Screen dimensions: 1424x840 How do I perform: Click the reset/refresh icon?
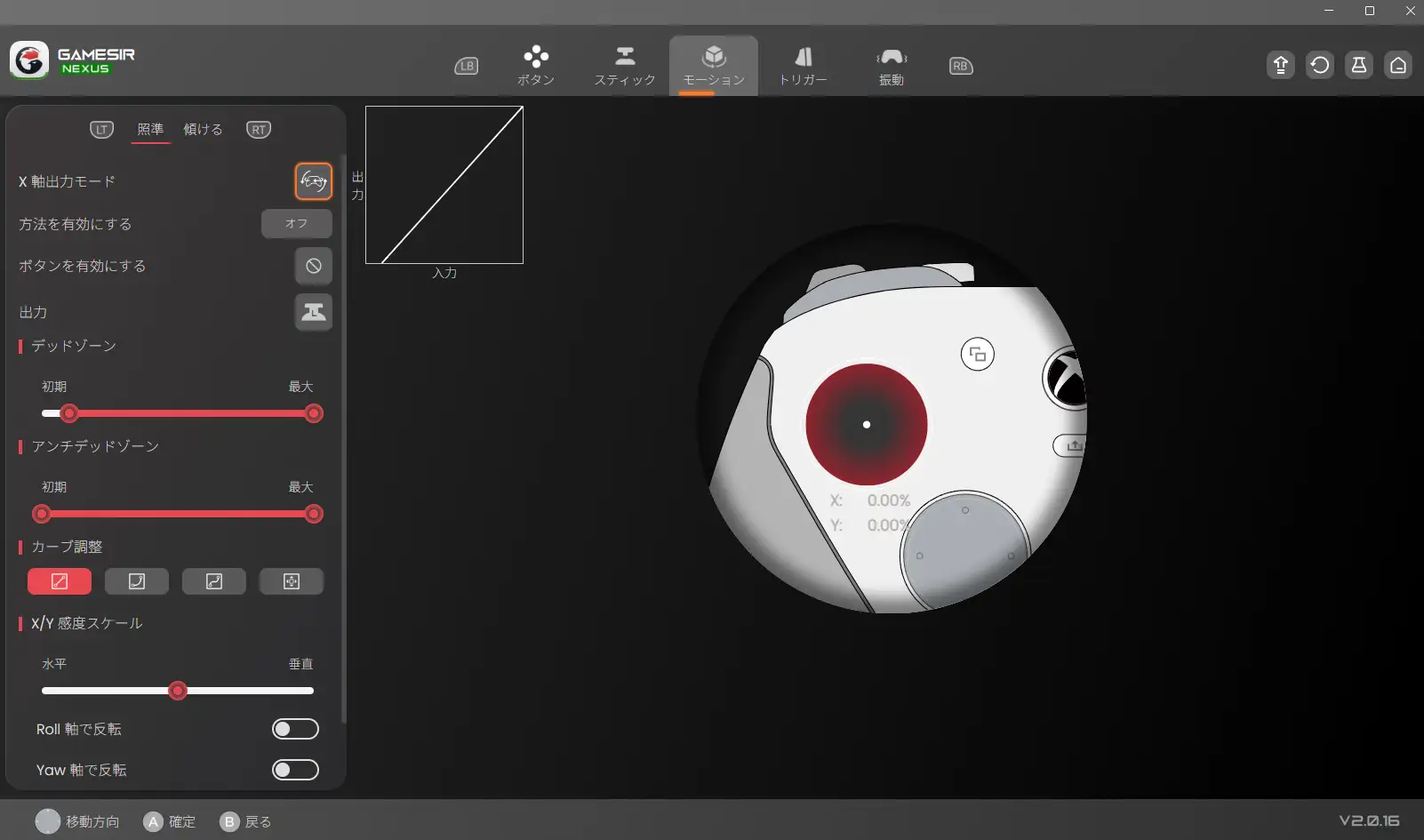pos(1320,65)
